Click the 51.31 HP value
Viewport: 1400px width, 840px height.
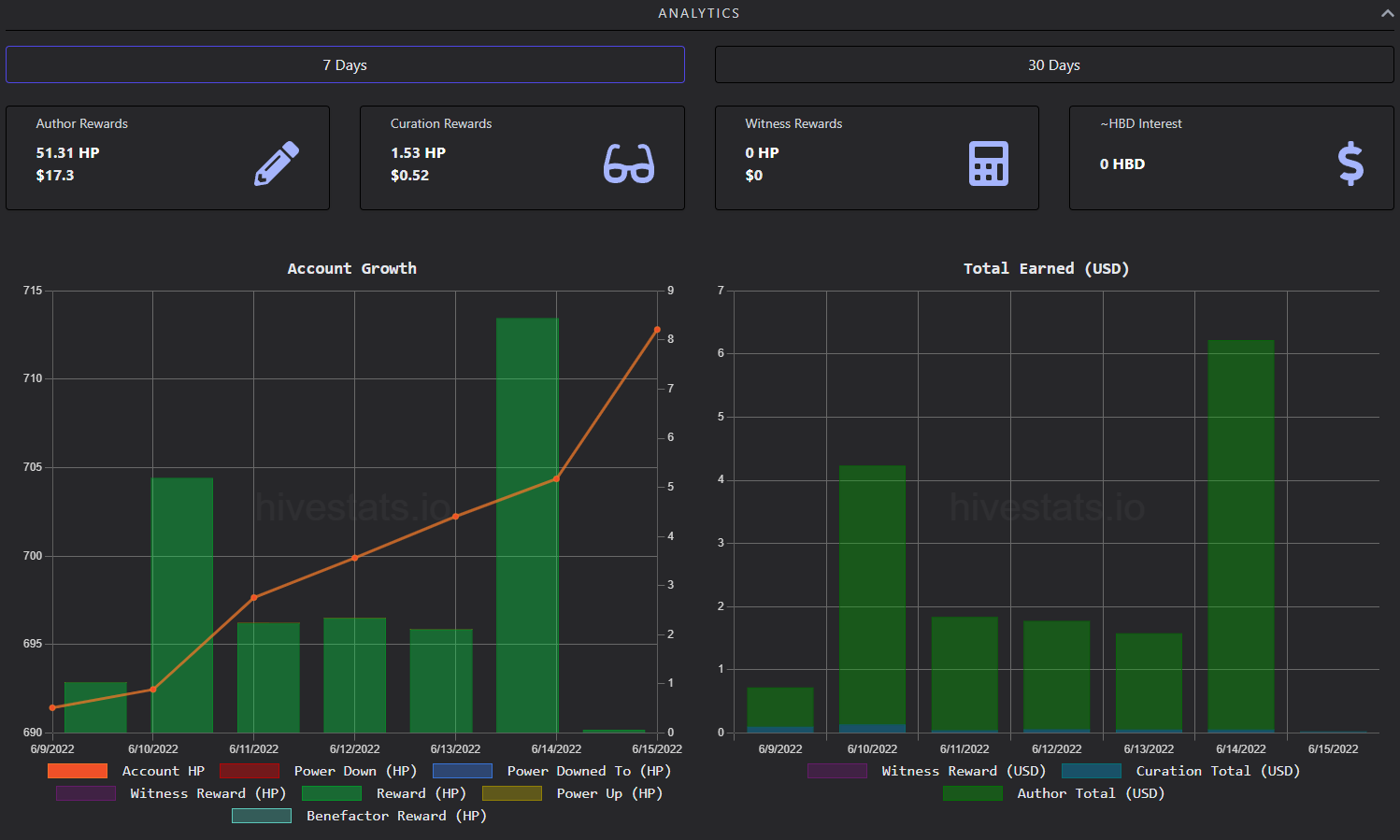point(67,152)
